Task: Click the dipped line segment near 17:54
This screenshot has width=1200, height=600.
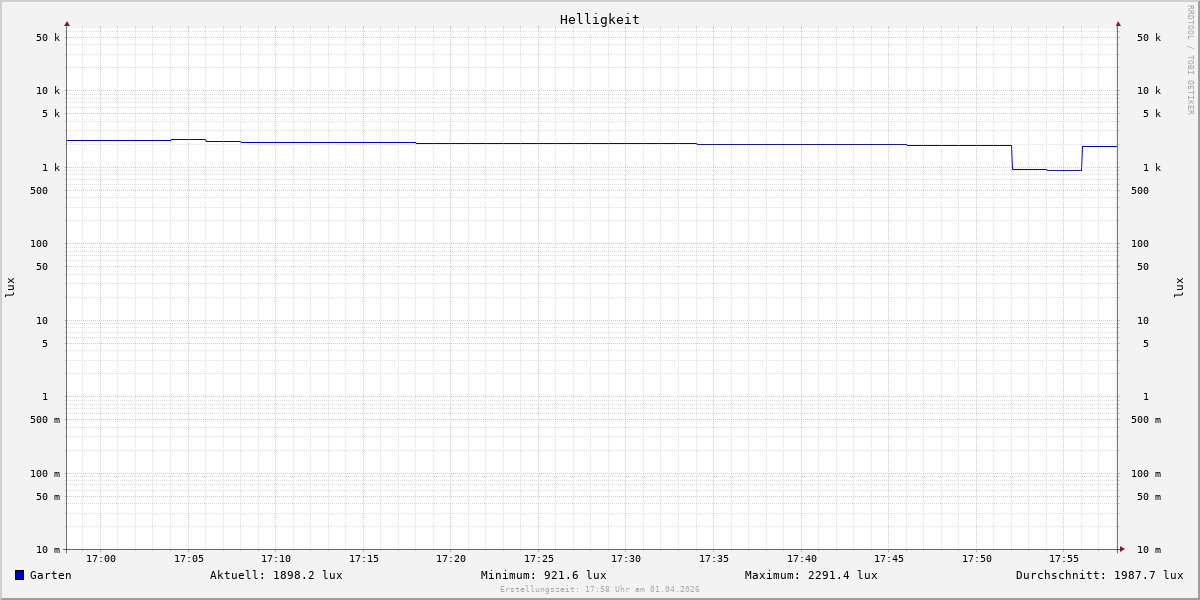Action: click(x=1046, y=170)
